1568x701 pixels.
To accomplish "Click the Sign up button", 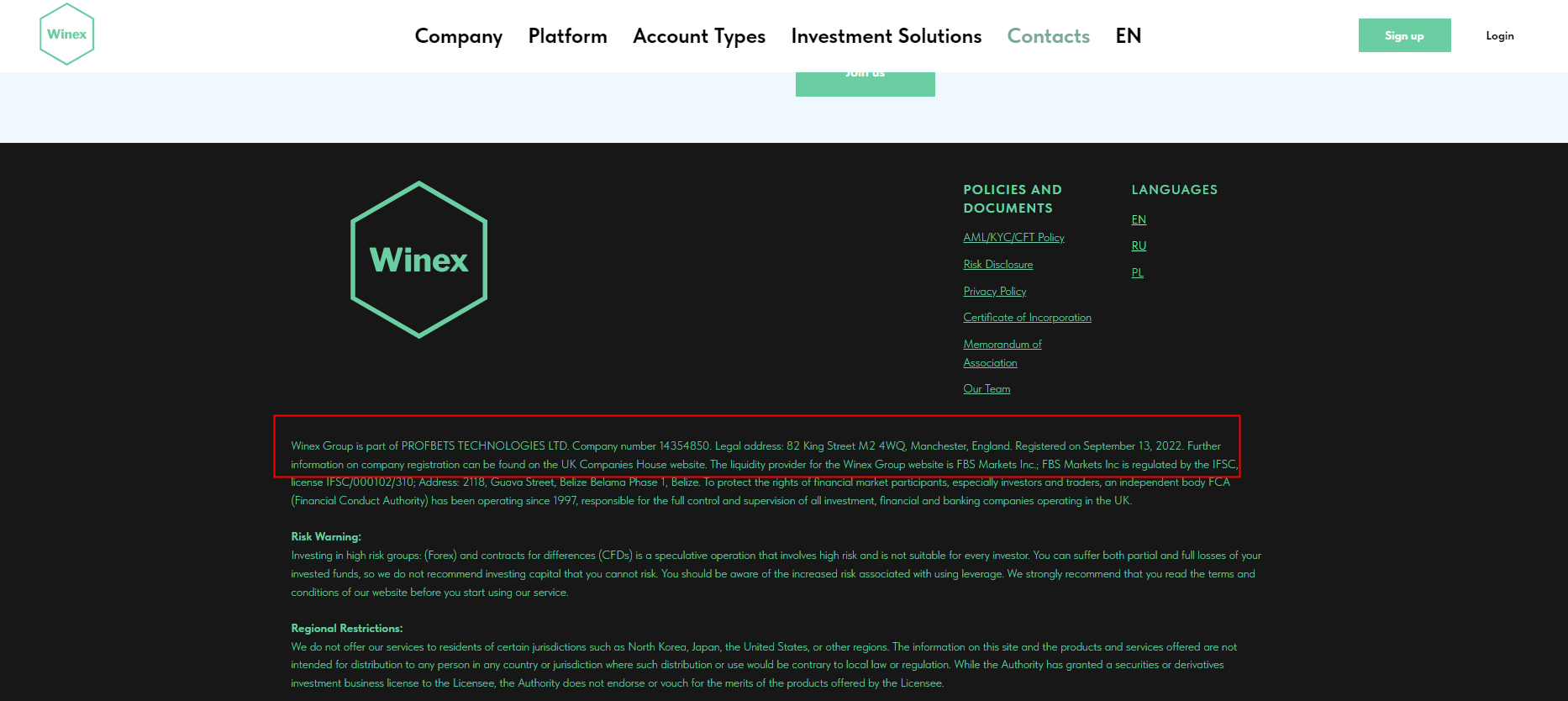I will pyautogui.click(x=1405, y=35).
